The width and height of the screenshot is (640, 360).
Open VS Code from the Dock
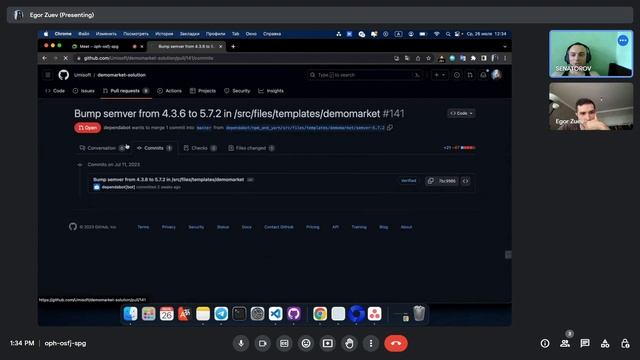[x=276, y=313]
